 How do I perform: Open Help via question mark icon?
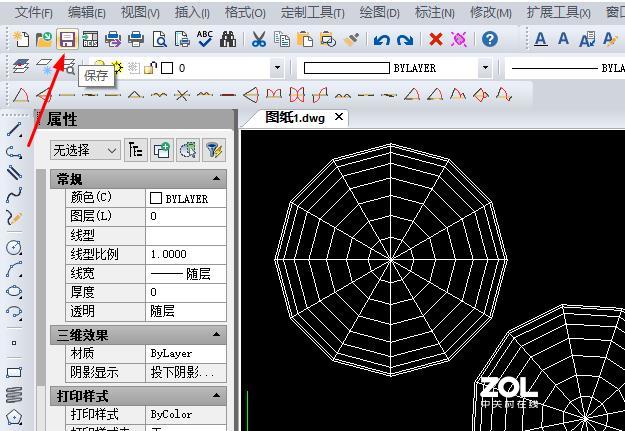point(489,39)
